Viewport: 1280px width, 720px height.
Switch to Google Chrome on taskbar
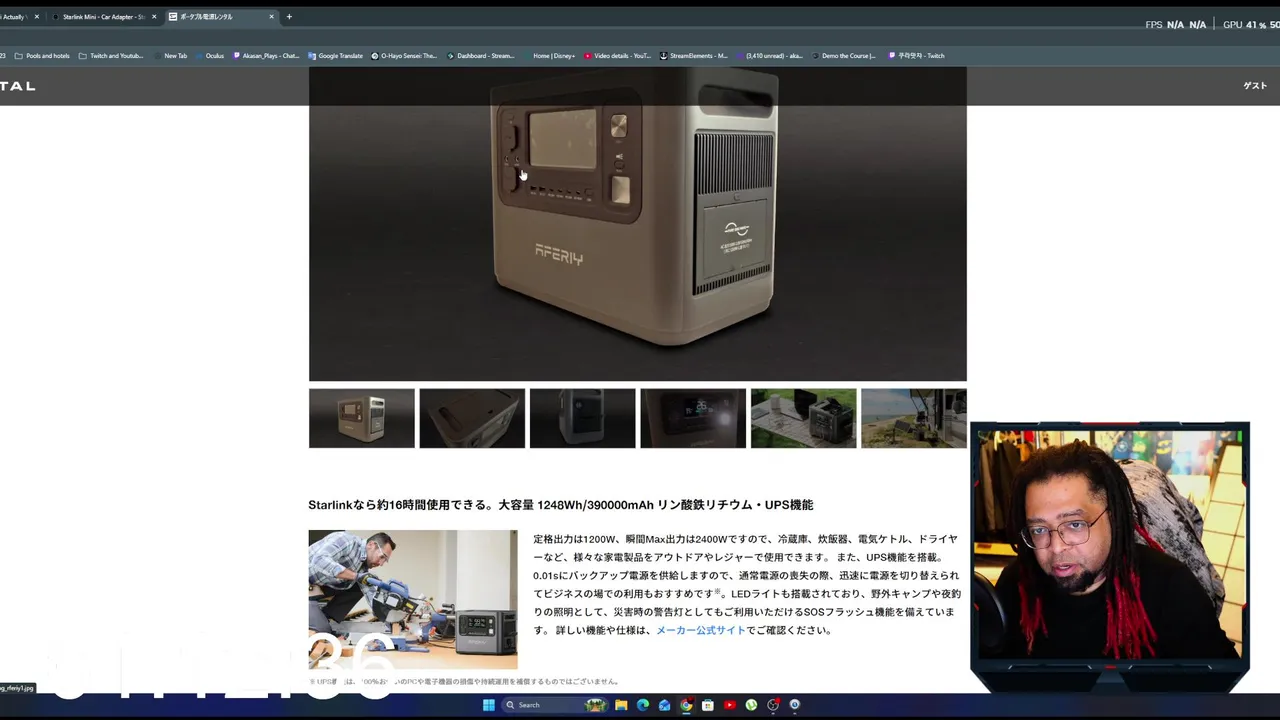coord(686,705)
